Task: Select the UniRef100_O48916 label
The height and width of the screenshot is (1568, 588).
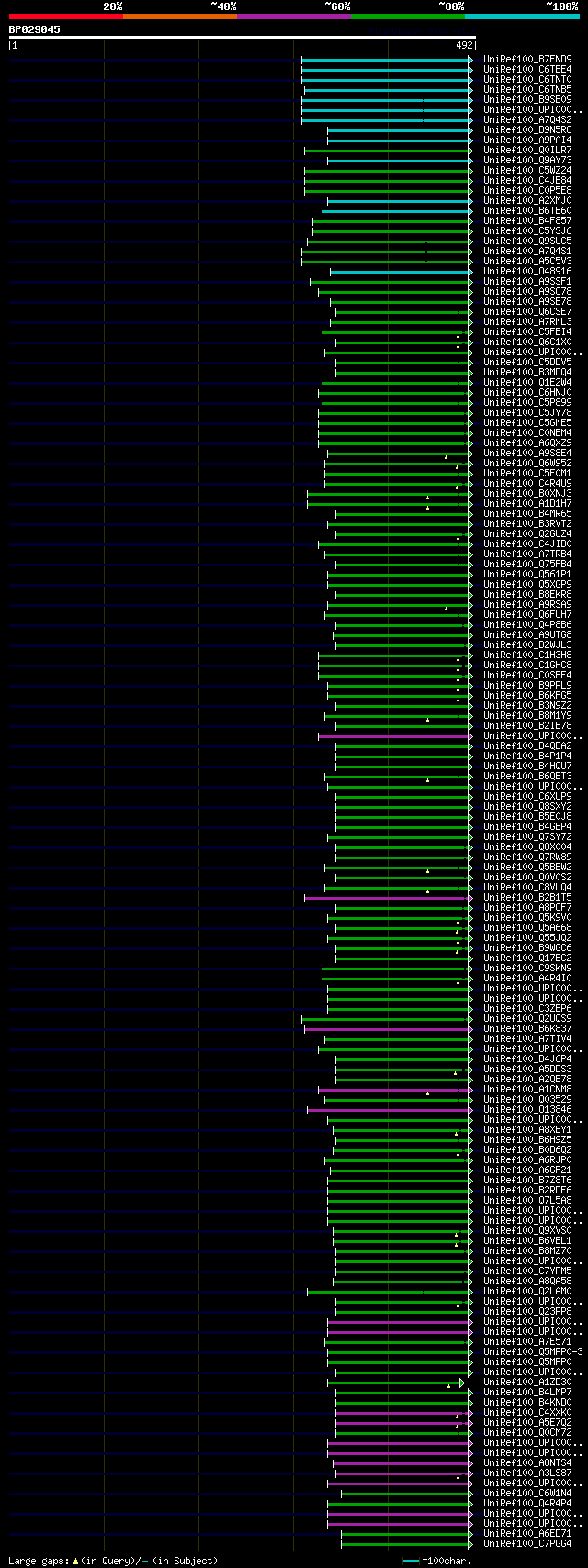Action: tap(527, 271)
